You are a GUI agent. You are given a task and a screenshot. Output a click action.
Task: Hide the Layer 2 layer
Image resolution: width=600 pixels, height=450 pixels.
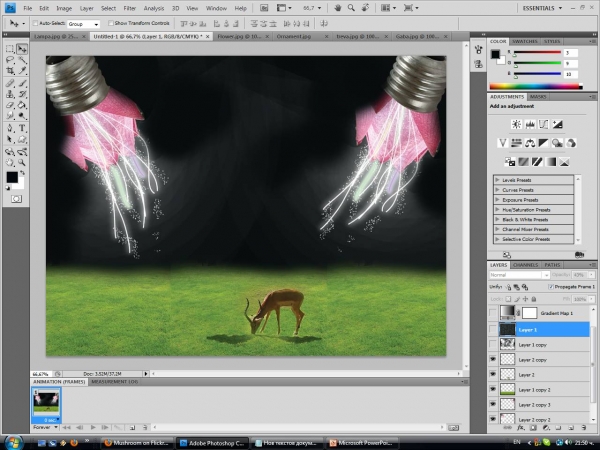point(493,374)
